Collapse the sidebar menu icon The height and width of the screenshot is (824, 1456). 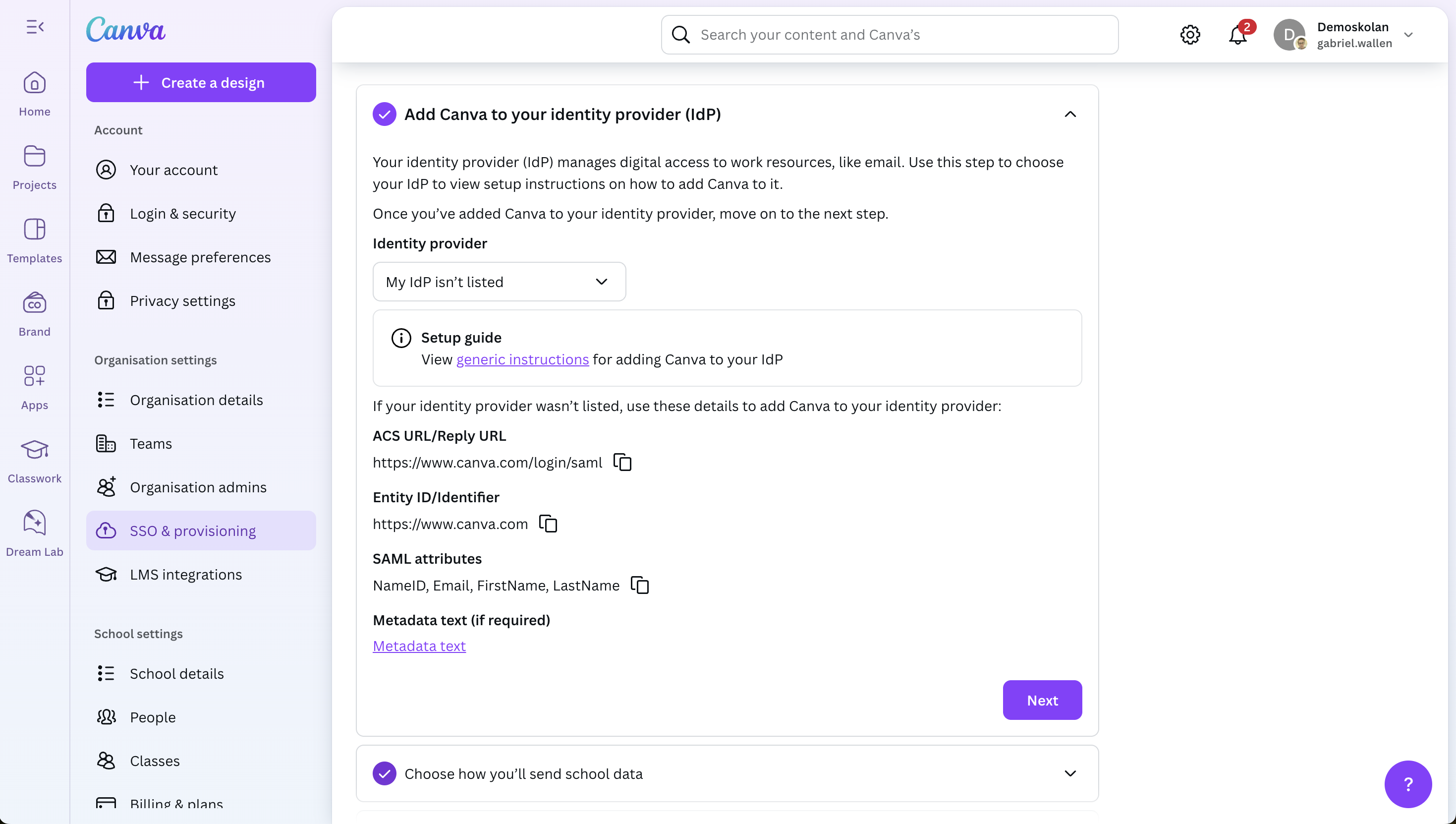(x=35, y=27)
